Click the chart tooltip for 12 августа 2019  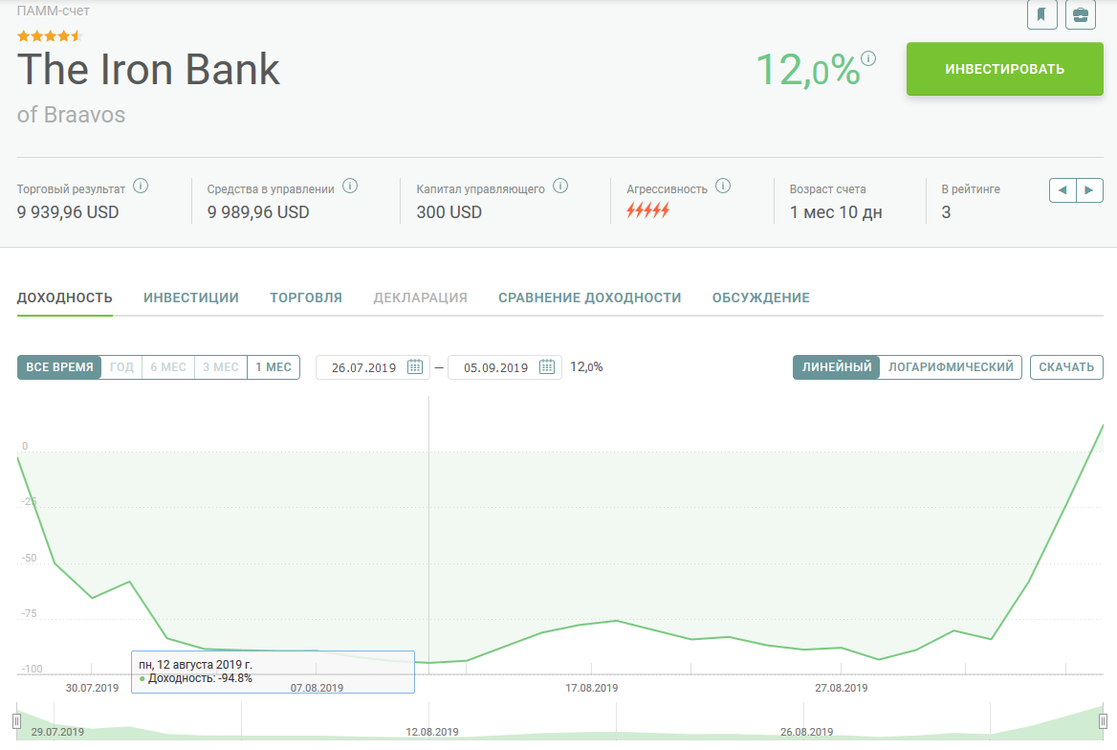coord(273,672)
